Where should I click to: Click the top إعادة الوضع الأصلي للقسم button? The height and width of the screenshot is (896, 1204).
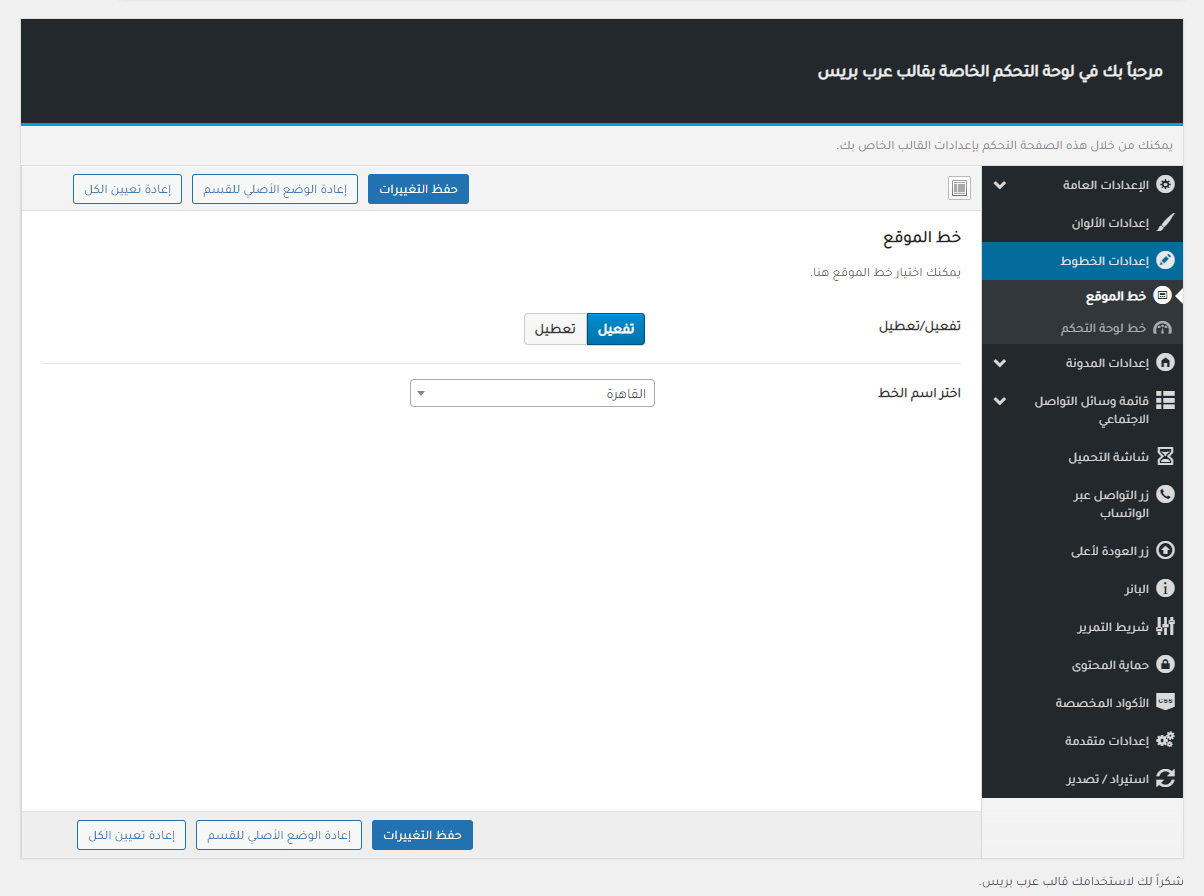click(x=275, y=189)
